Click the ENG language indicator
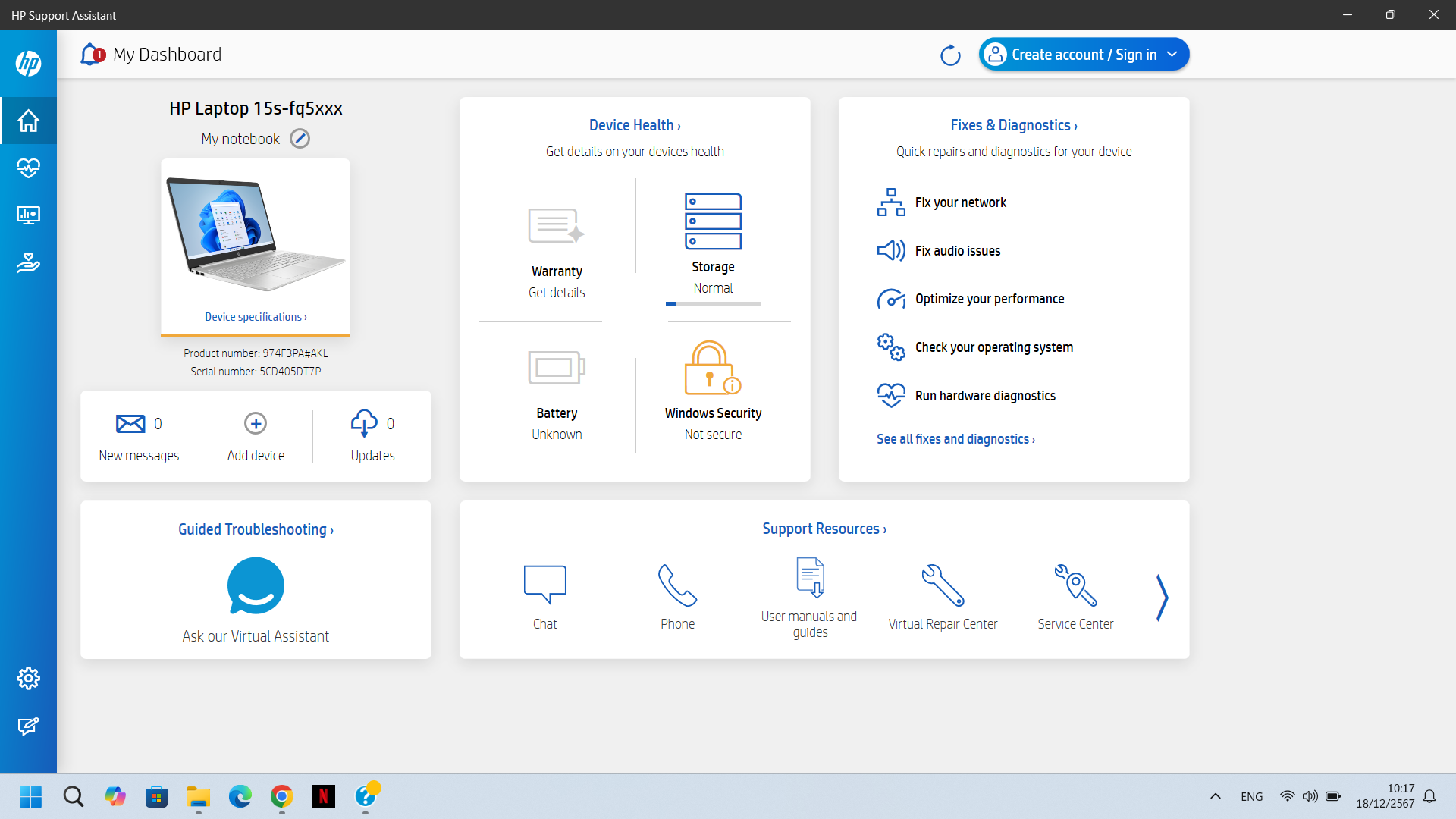The image size is (1456, 819). [1251, 796]
